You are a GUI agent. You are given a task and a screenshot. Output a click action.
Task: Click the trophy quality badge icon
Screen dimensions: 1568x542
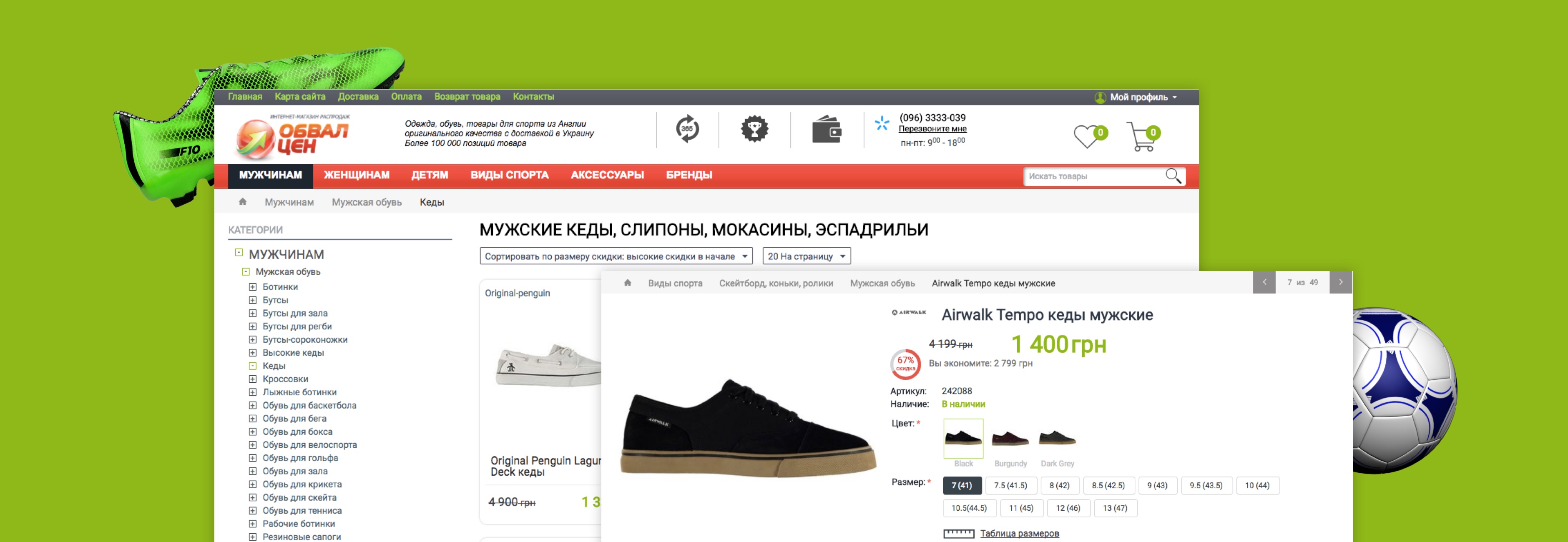pos(754,128)
